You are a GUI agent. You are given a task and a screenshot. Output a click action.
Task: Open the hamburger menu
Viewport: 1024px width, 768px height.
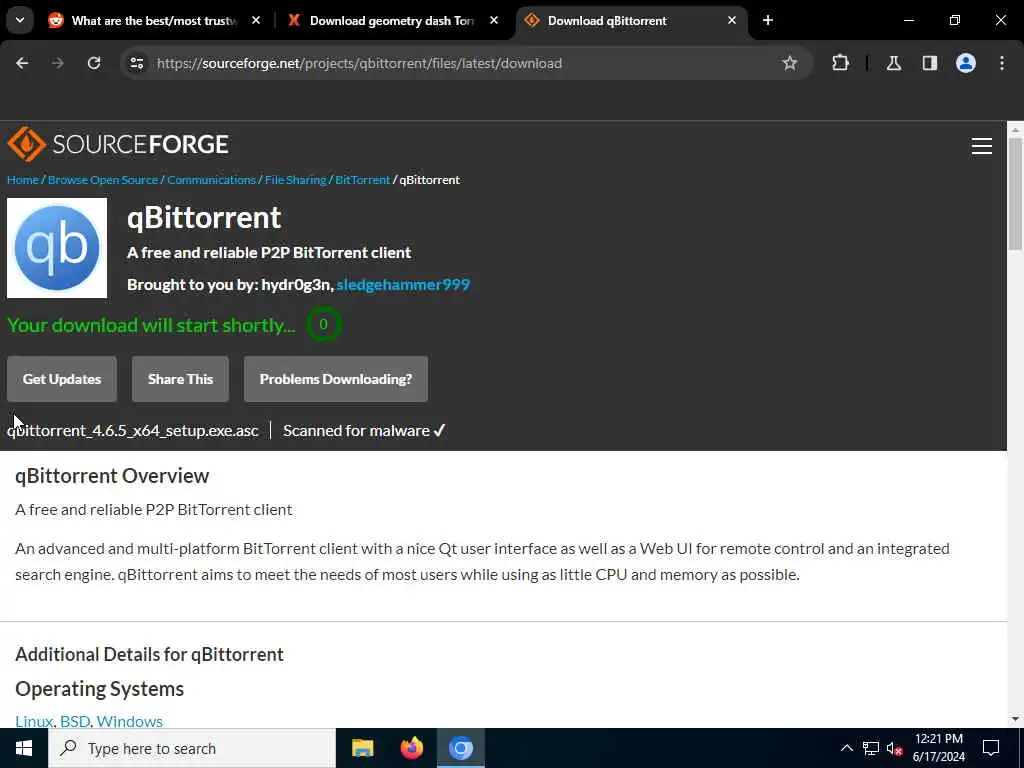coord(982,146)
